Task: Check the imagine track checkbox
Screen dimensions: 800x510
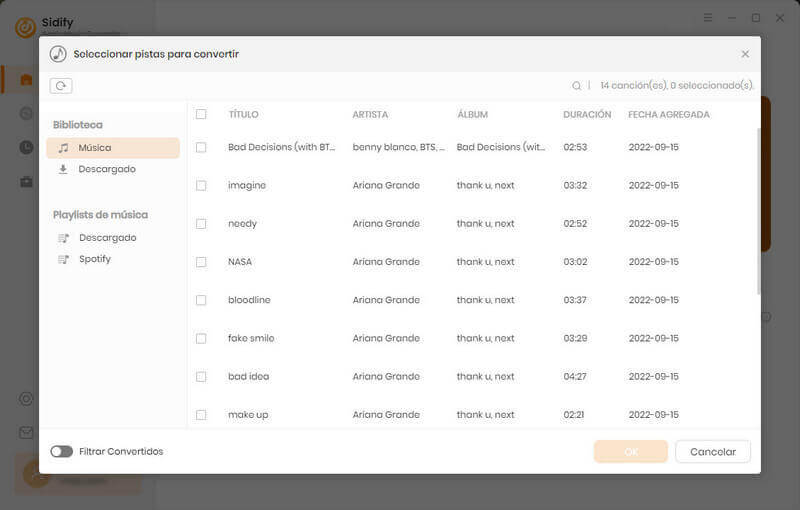Action: [201, 186]
